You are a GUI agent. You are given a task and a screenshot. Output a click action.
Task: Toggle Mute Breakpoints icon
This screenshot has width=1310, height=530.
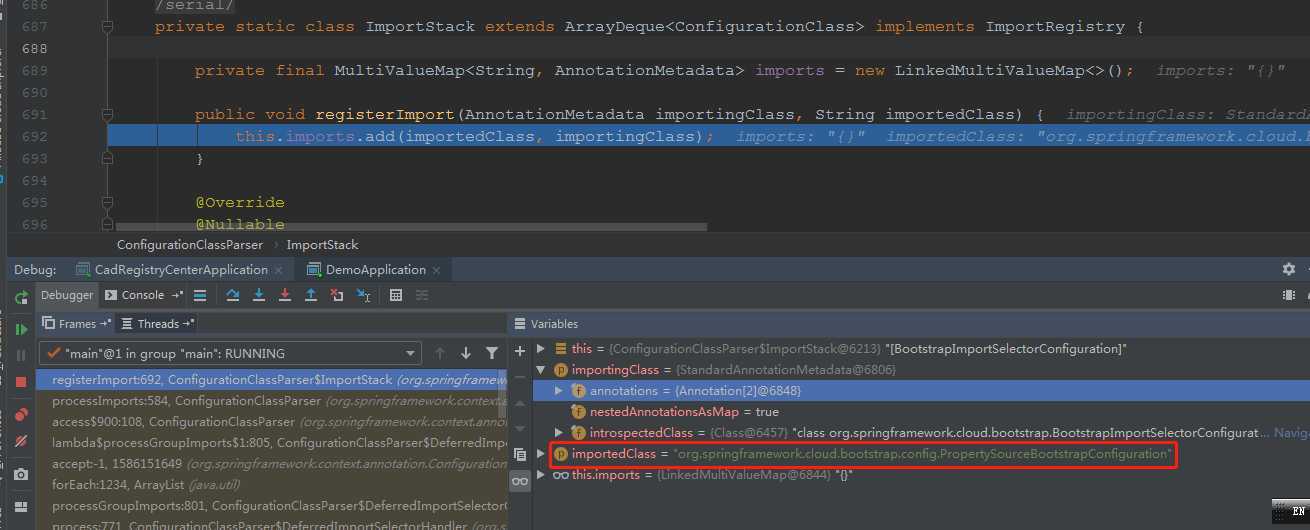21,441
